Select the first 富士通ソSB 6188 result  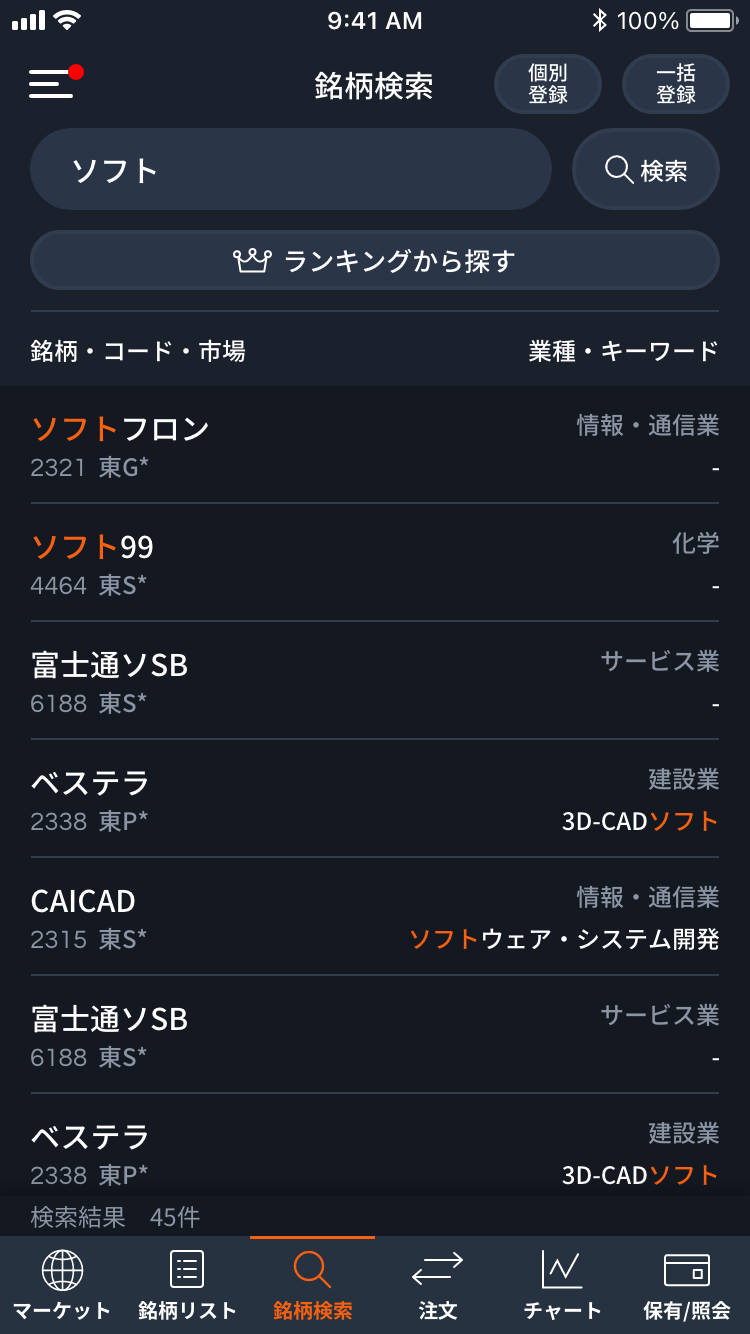coord(375,681)
